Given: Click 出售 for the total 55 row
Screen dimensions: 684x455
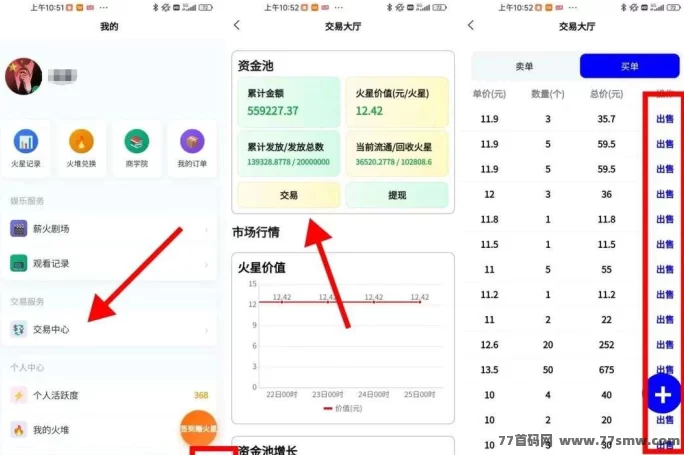Looking at the screenshot, I should coord(665,270).
